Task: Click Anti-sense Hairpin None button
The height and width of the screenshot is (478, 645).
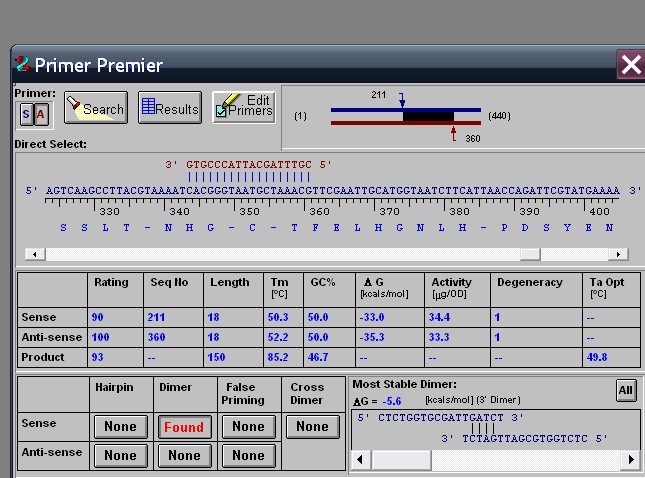Action: (121, 455)
